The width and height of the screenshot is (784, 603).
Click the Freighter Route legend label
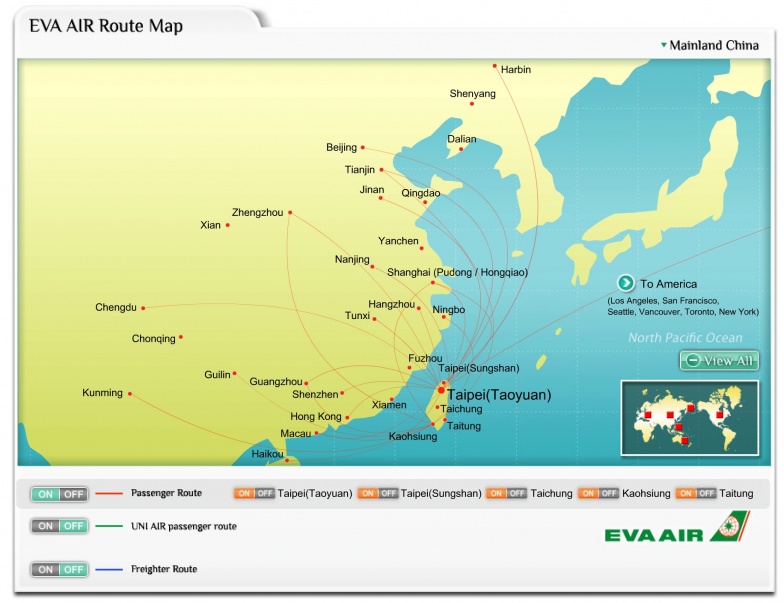(164, 569)
